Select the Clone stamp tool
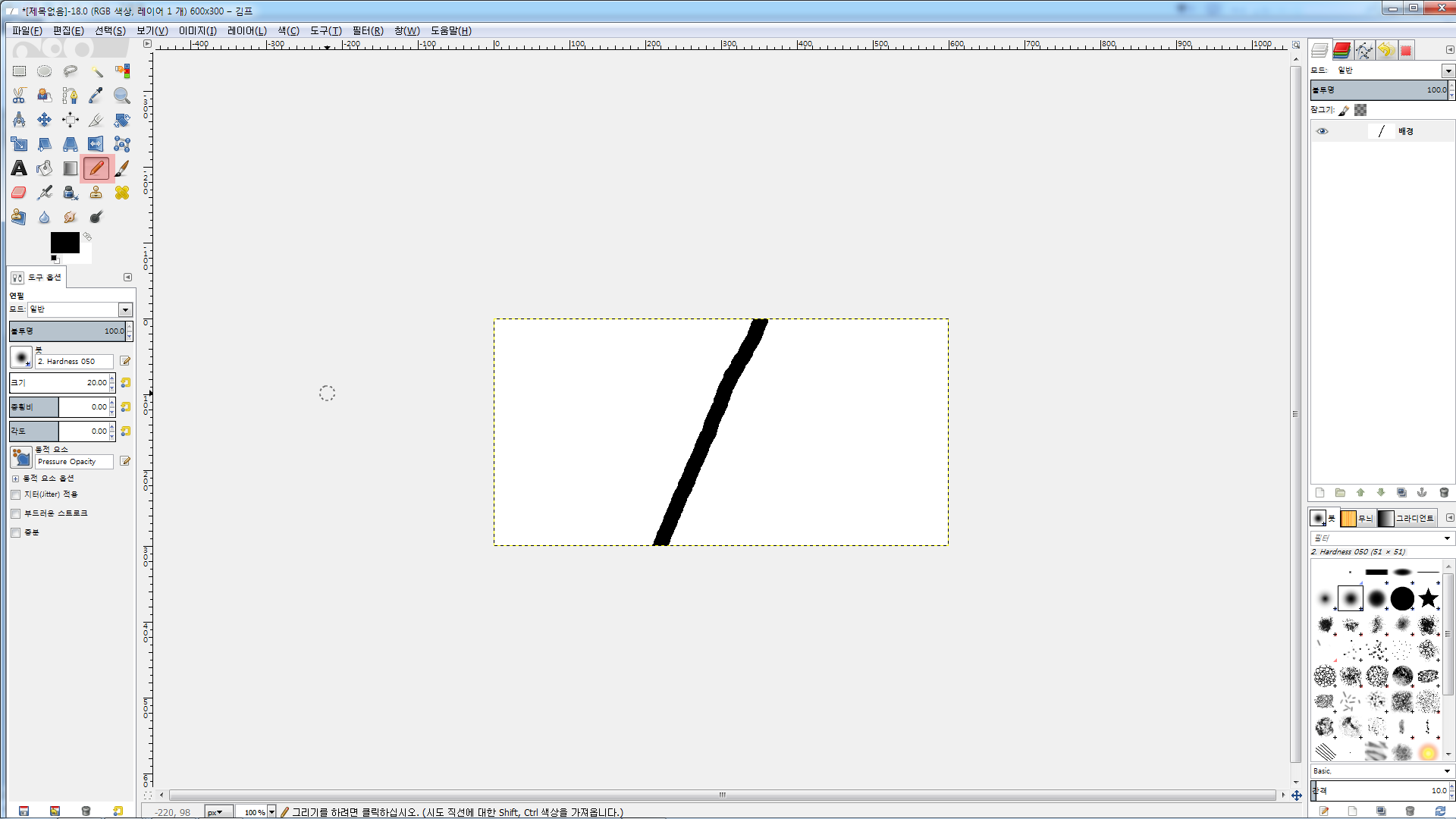This screenshot has width=1456, height=819. (96, 193)
